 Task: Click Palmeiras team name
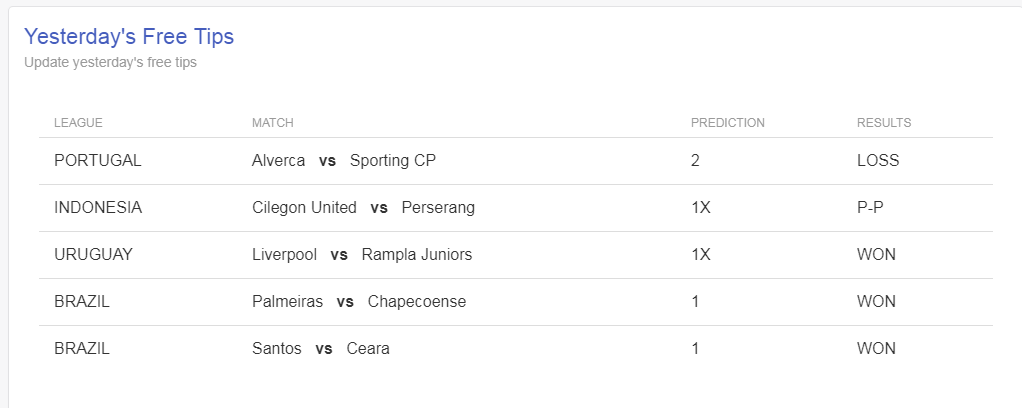(287, 301)
